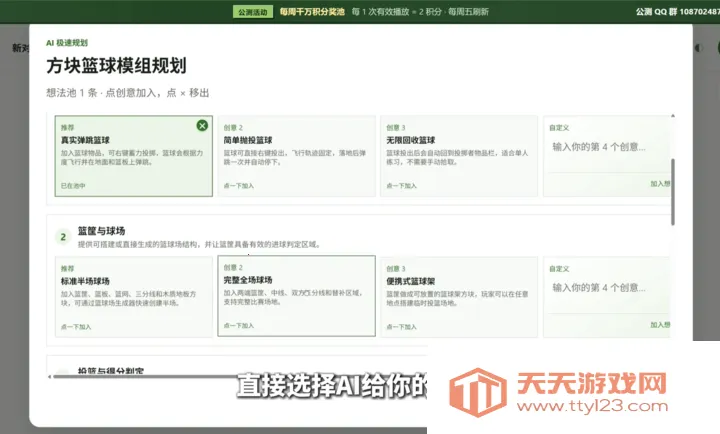Select the 真实弹跳篮球 recommended card
The image size is (720, 434).
pos(134,156)
